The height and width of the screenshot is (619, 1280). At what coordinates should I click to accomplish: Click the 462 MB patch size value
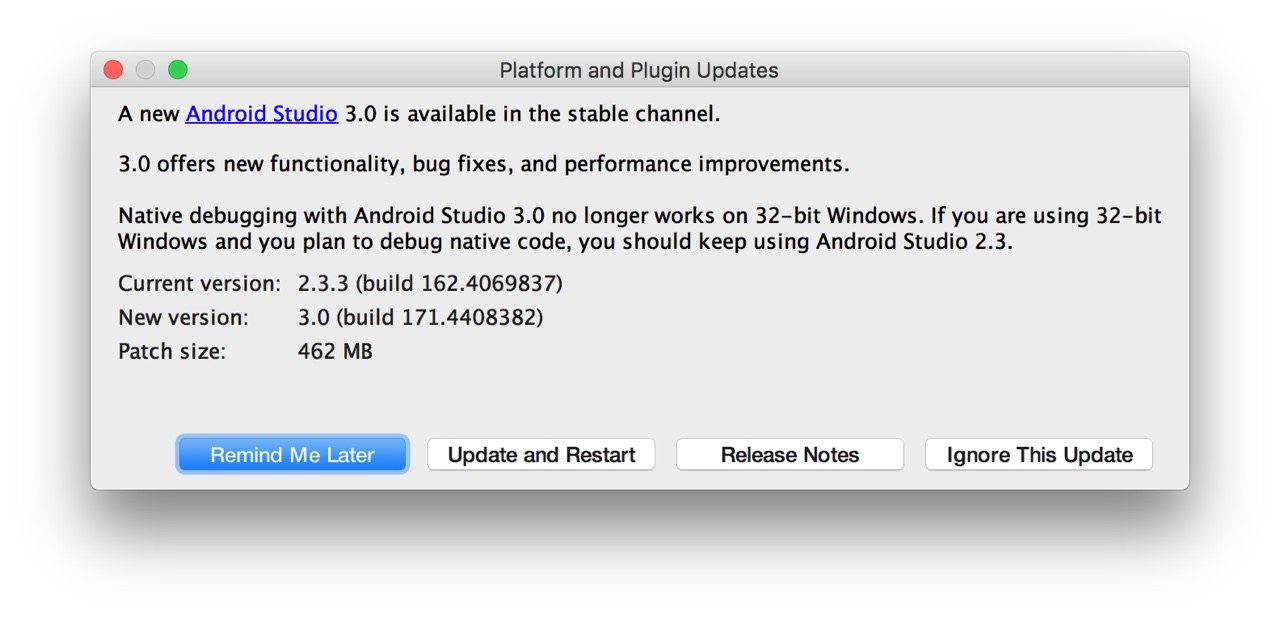(335, 352)
